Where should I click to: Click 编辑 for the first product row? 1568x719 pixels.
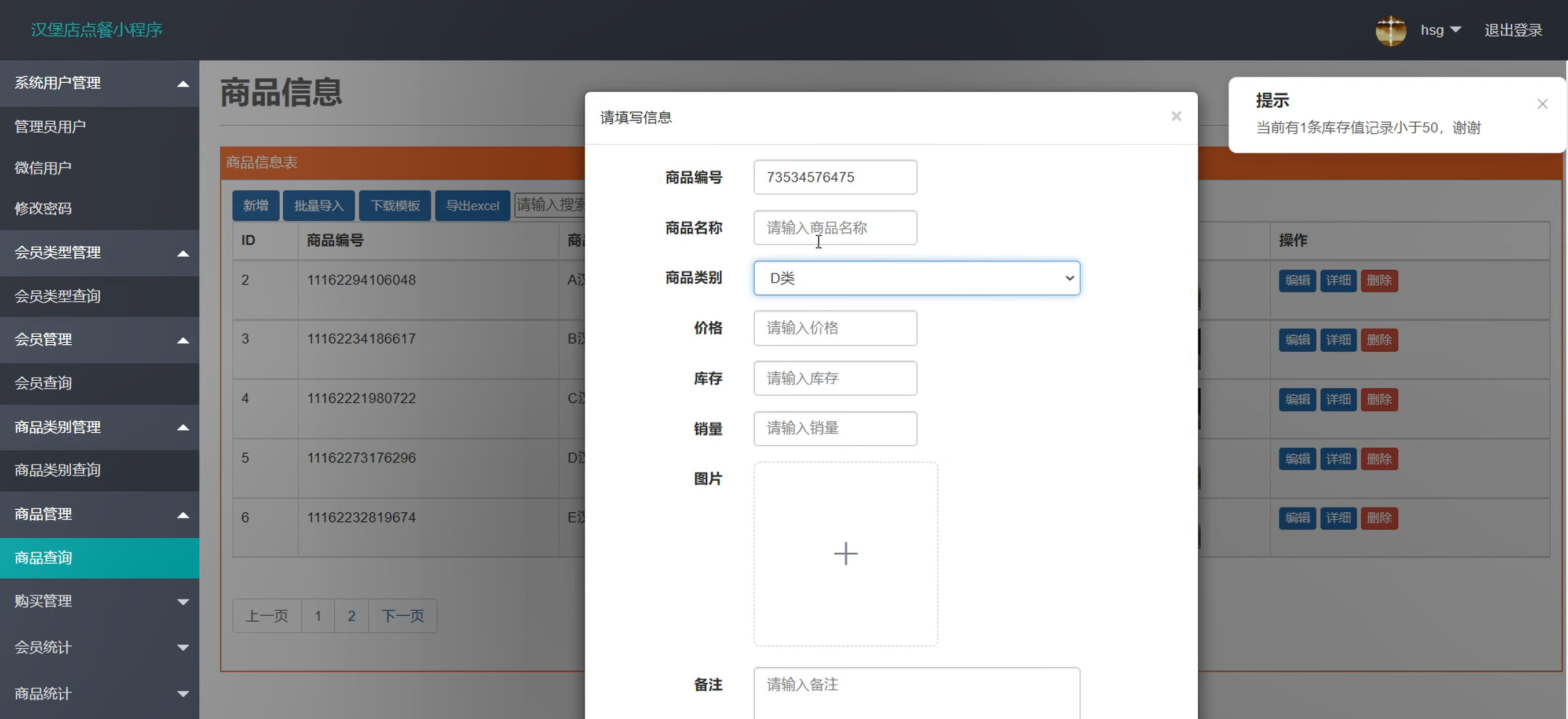coord(1297,280)
